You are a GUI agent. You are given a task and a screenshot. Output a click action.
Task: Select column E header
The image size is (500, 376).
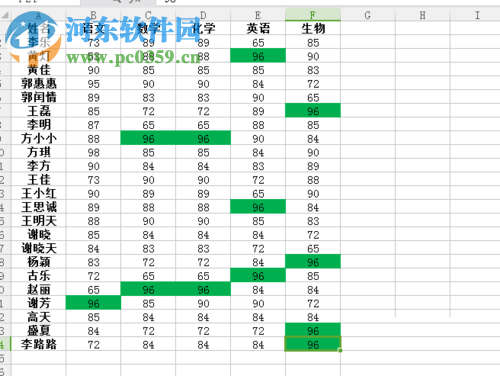[258, 15]
